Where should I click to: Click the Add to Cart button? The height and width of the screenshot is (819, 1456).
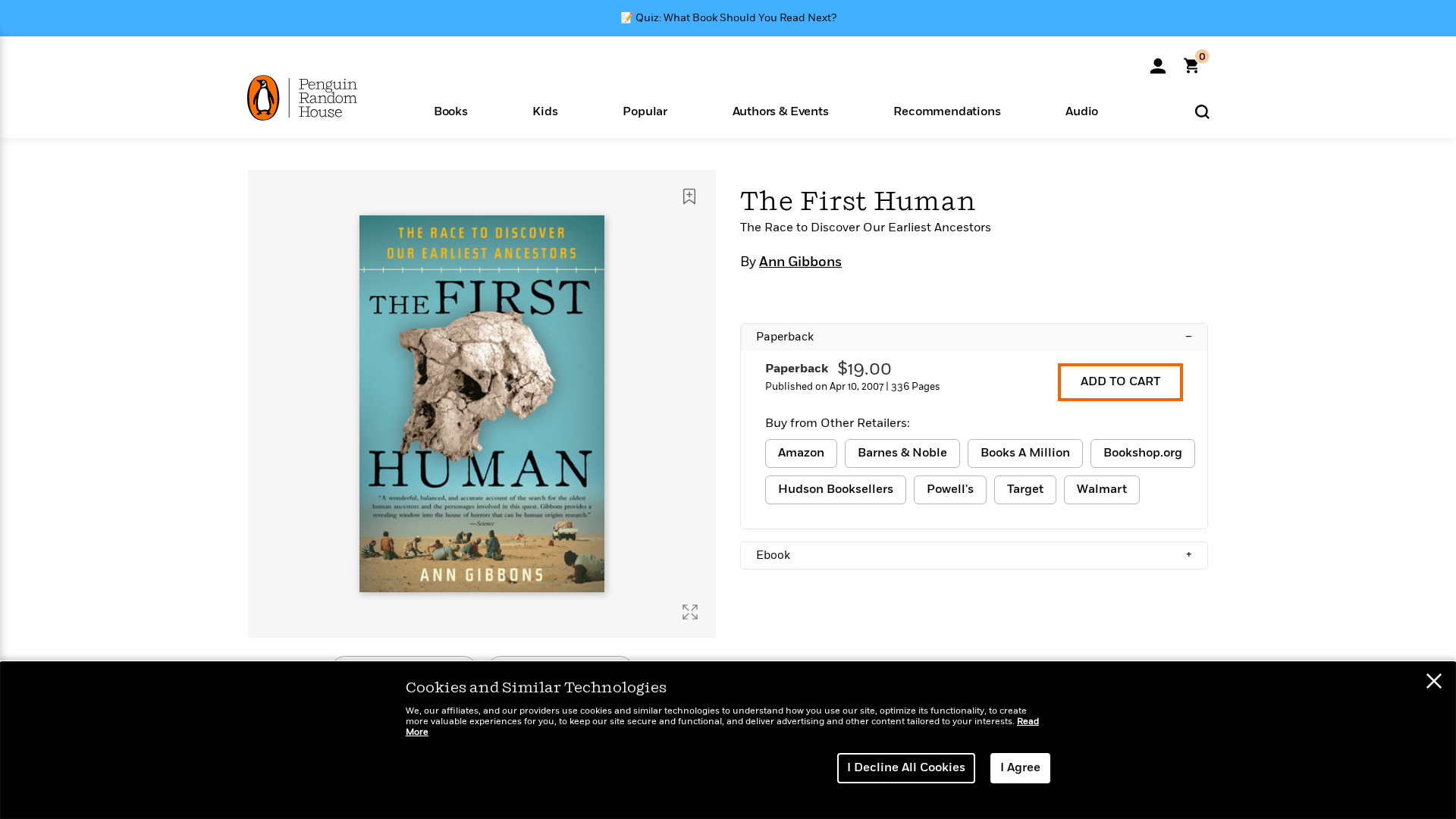[x=1120, y=382]
